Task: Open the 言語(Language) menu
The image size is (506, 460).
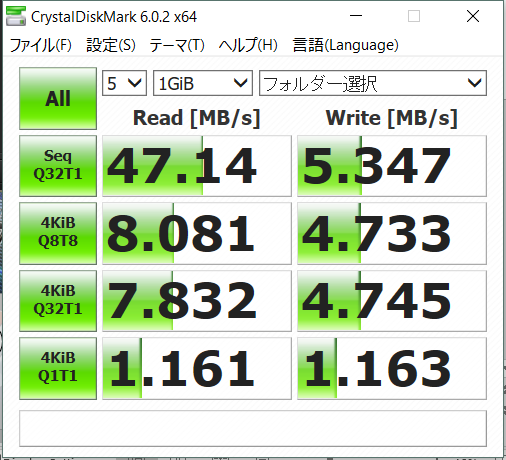Action: click(345, 45)
